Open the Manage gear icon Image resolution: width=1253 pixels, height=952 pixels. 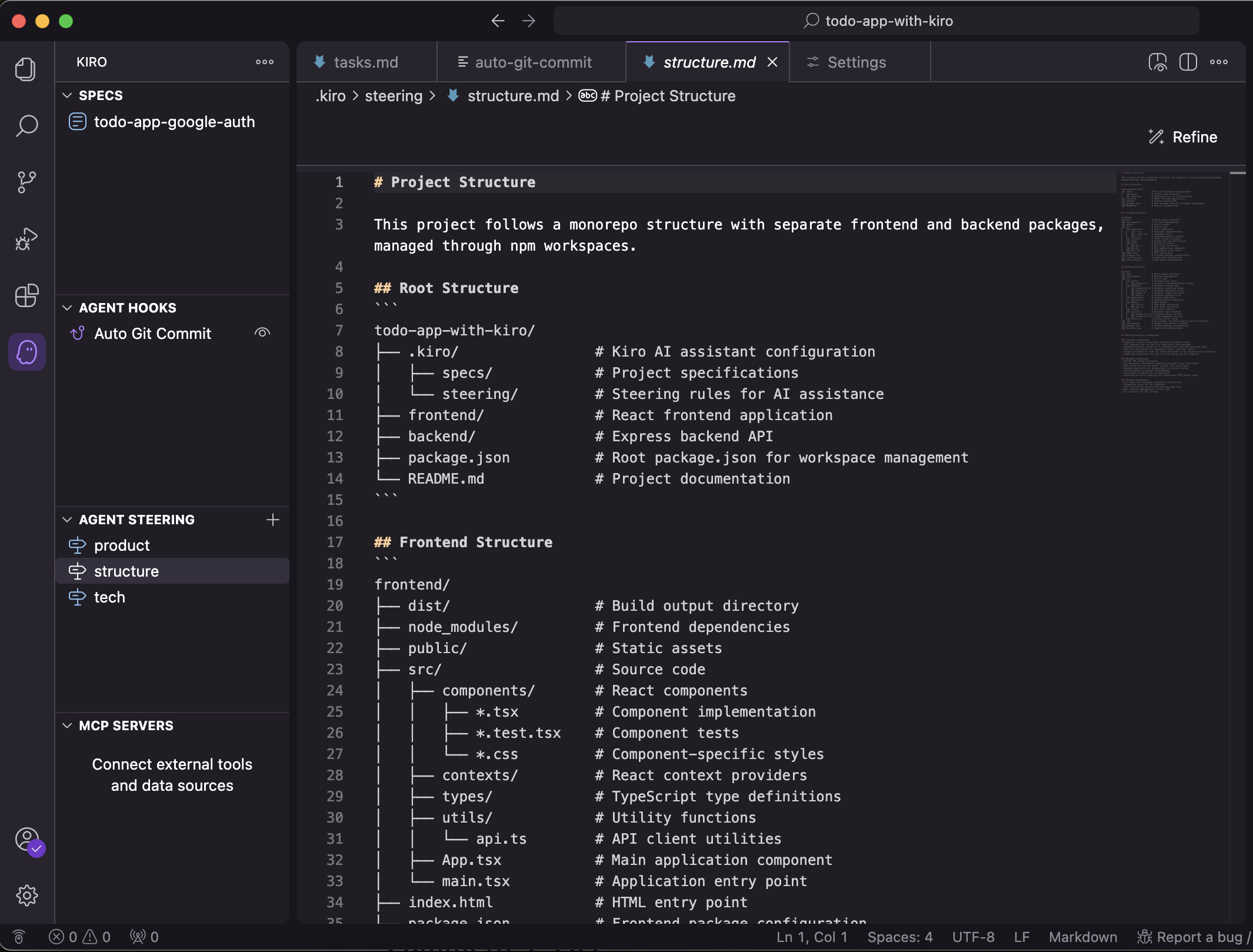tap(26, 896)
